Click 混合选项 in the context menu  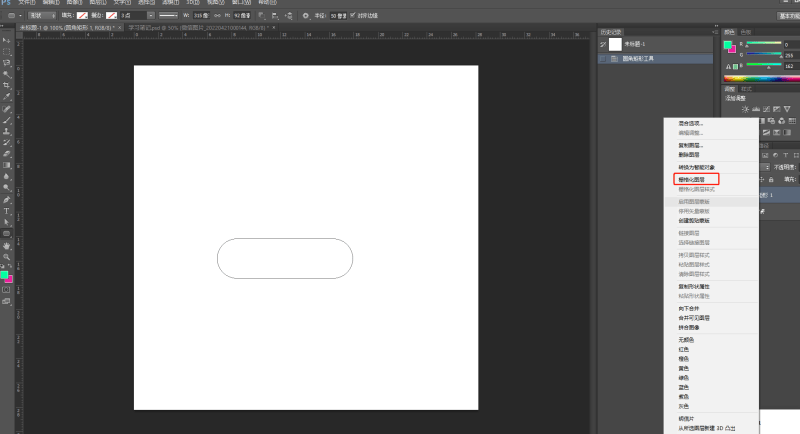pos(690,124)
